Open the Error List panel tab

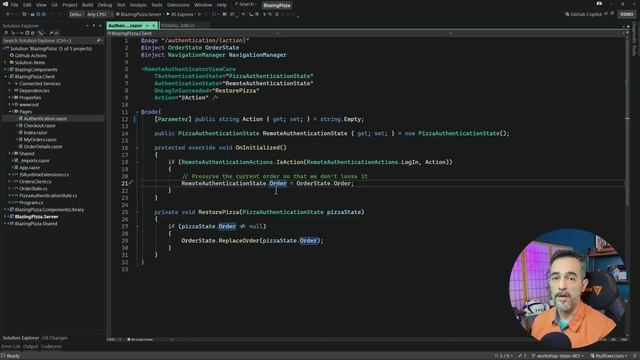tap(11, 347)
